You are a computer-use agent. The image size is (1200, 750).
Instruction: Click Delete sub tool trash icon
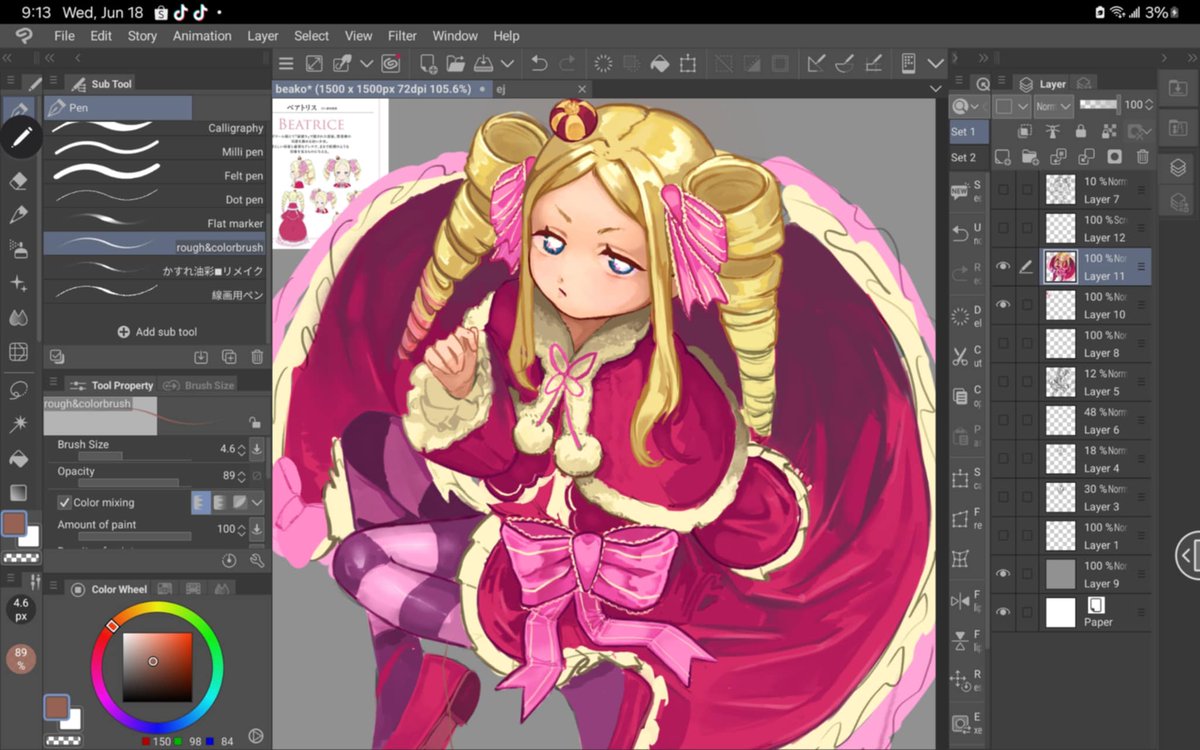click(257, 357)
